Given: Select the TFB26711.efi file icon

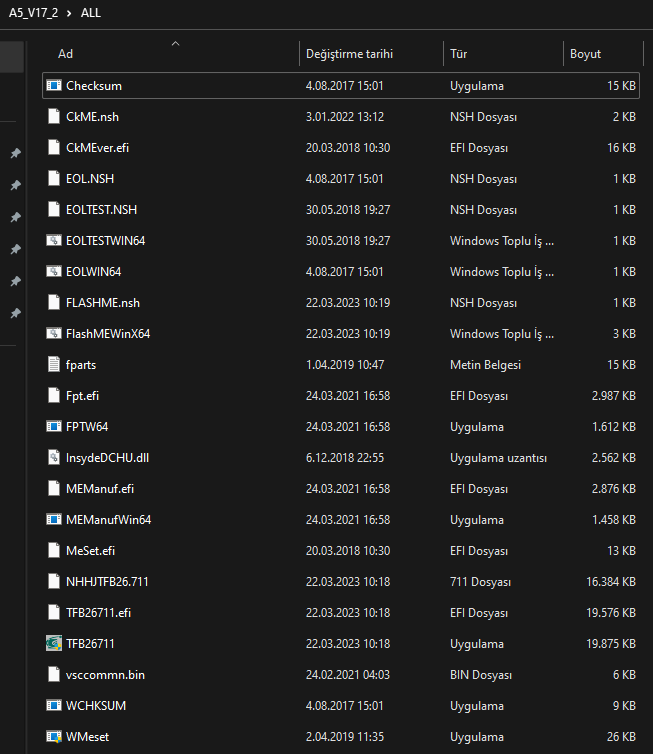Looking at the screenshot, I should pos(54,613).
